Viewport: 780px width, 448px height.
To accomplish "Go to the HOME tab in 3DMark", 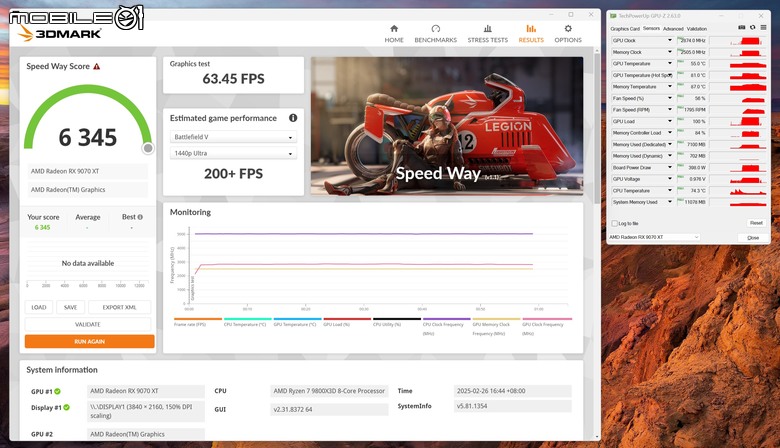I will click(x=394, y=34).
